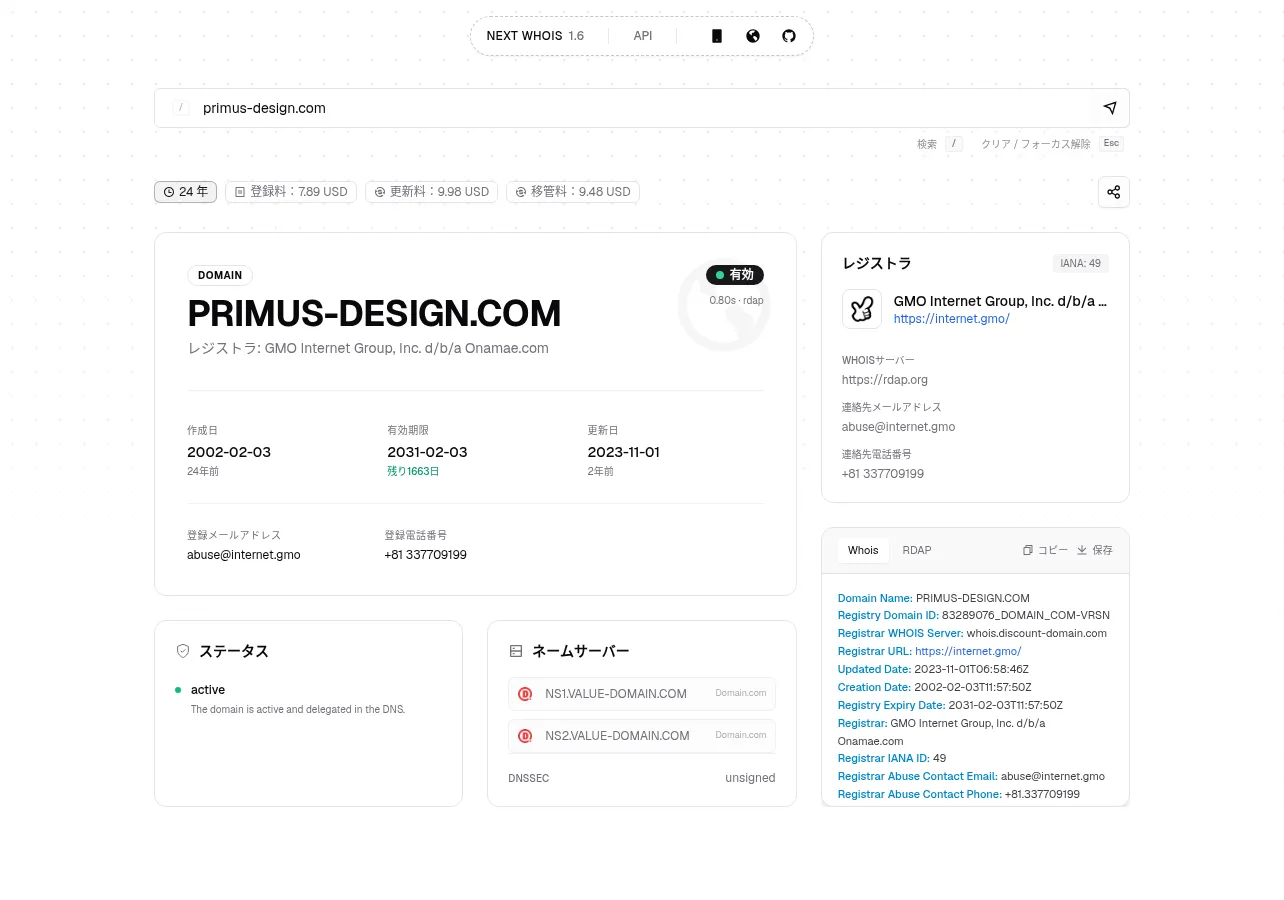Click the phone +81 337709199 in domain card
The width and height of the screenshot is (1284, 900).
click(x=425, y=555)
